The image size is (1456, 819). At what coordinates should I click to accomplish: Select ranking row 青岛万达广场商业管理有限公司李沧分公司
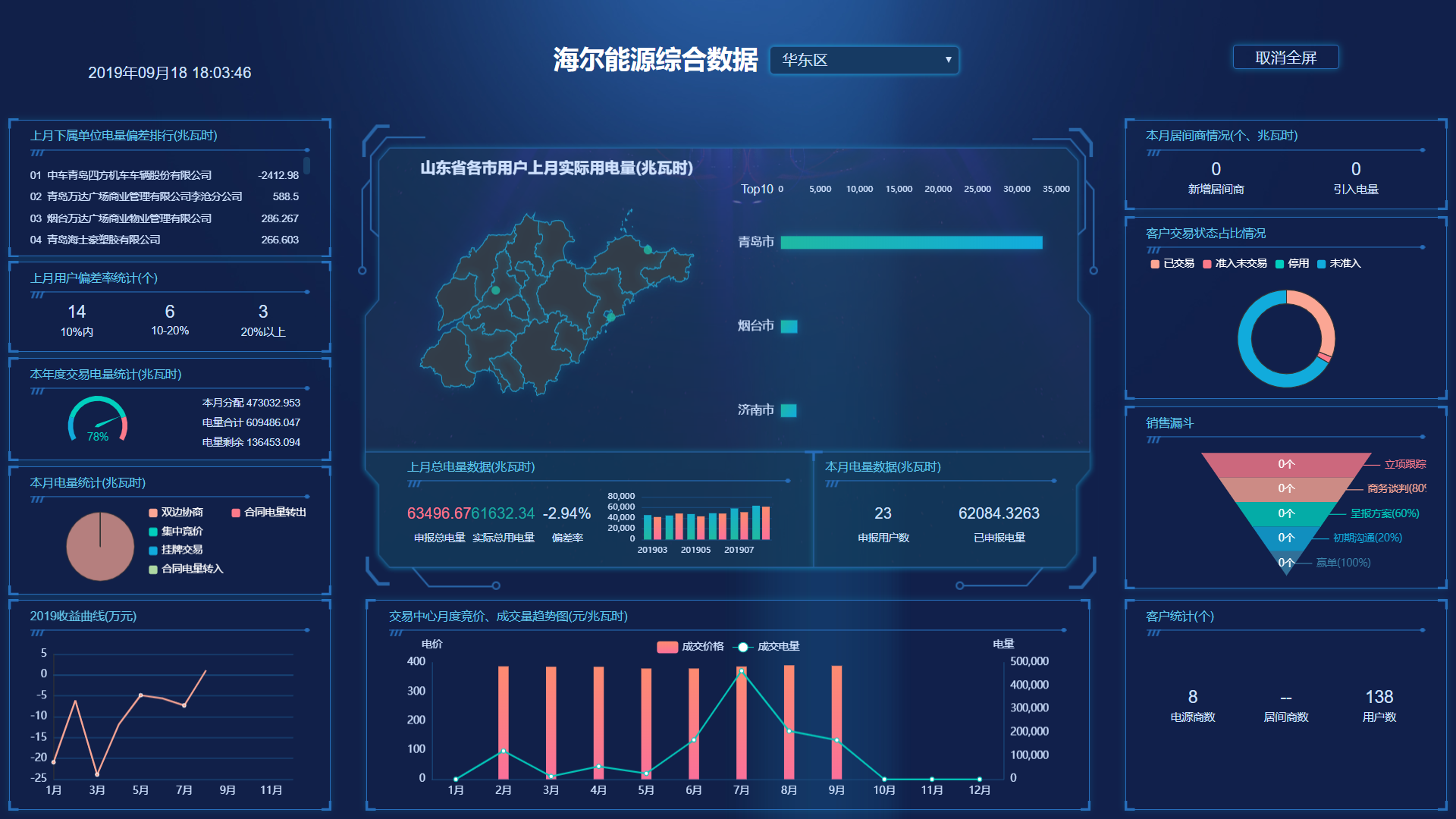tap(165, 196)
